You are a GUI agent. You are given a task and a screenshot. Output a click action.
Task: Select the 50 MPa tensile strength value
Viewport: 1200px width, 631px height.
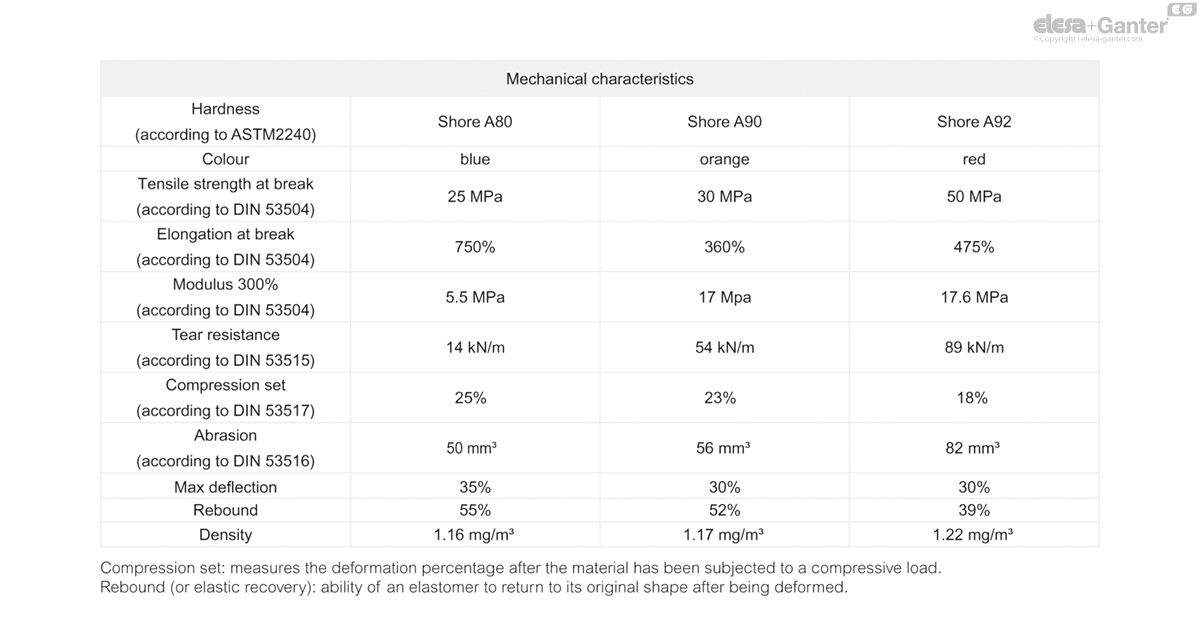coord(974,197)
